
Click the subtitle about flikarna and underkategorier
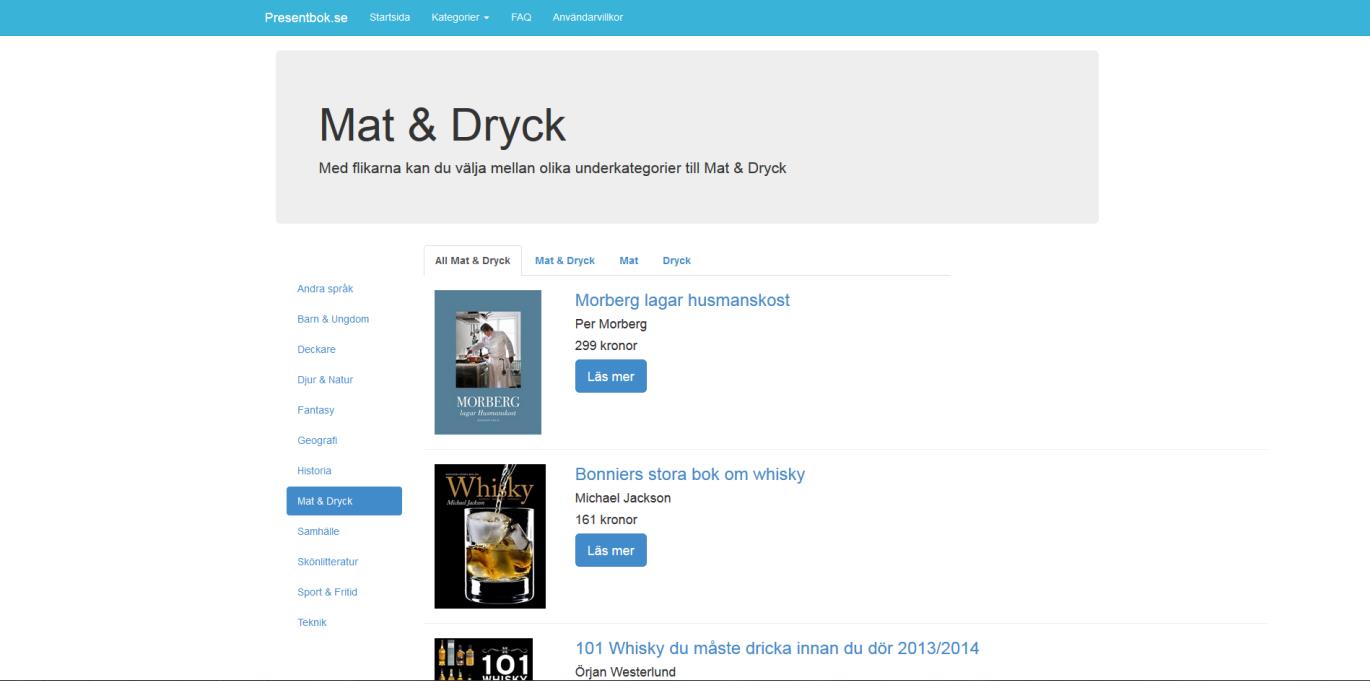[x=553, y=168]
